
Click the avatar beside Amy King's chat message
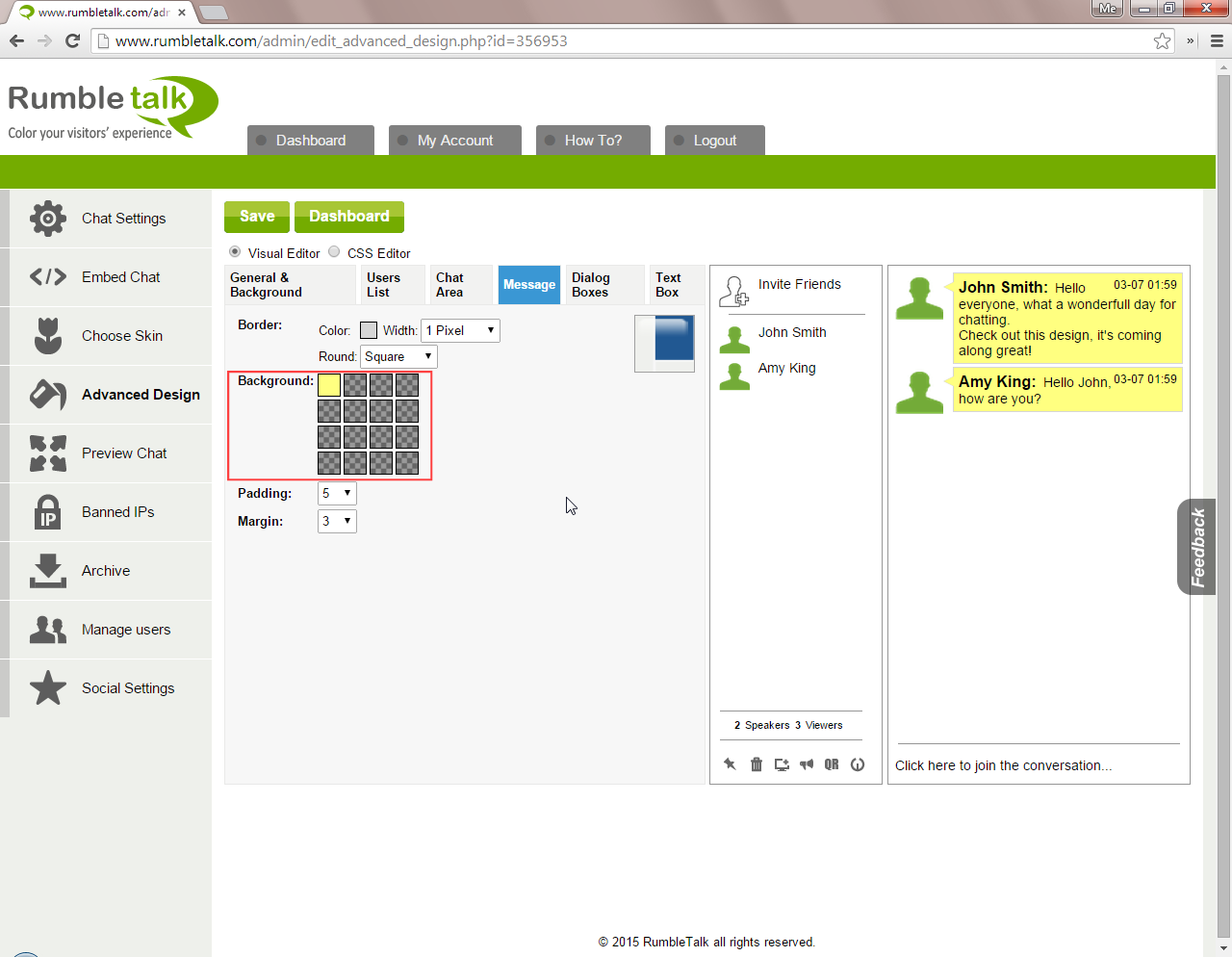coord(919,392)
